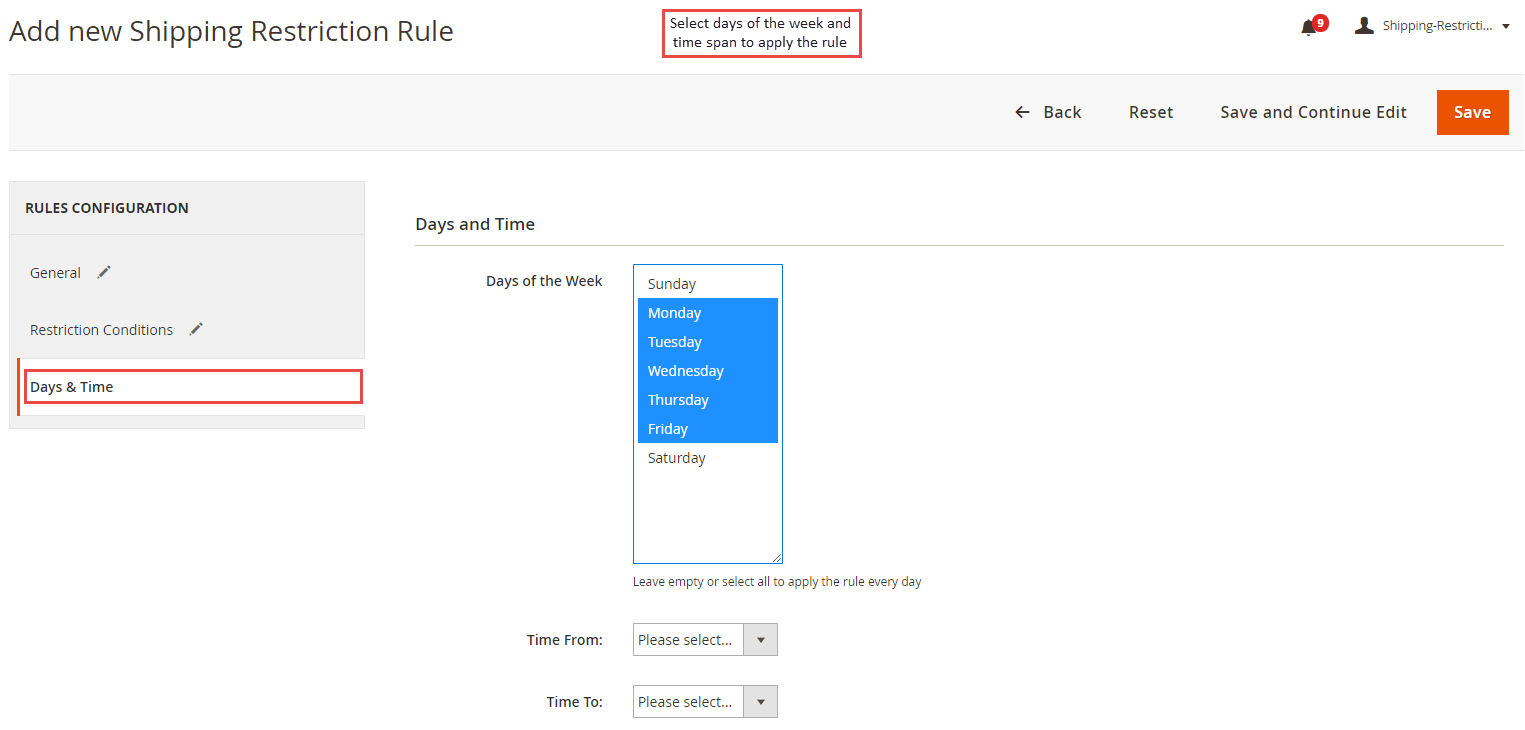
Task: Click the multiselect resize grip corner
Action: click(776, 557)
